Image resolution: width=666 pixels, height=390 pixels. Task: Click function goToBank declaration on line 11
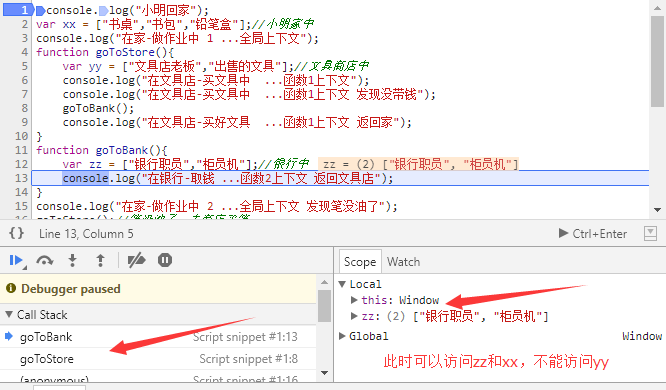point(102,150)
